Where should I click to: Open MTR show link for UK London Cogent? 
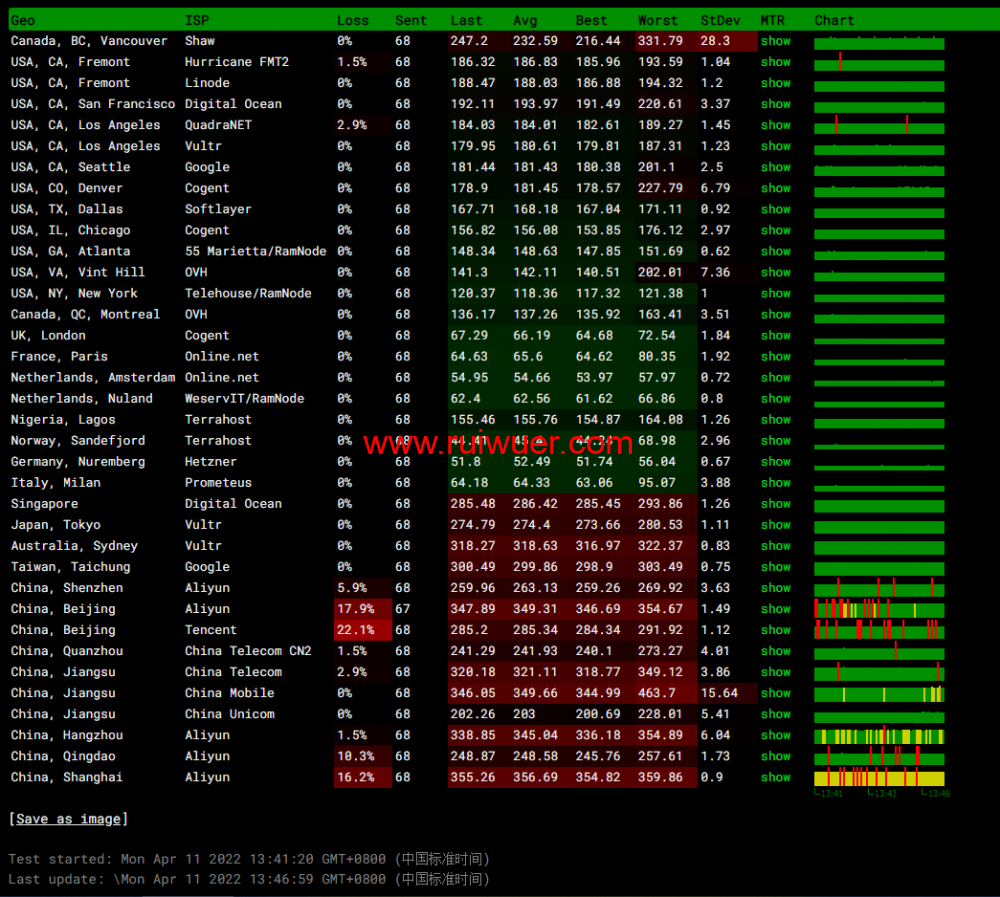(775, 336)
